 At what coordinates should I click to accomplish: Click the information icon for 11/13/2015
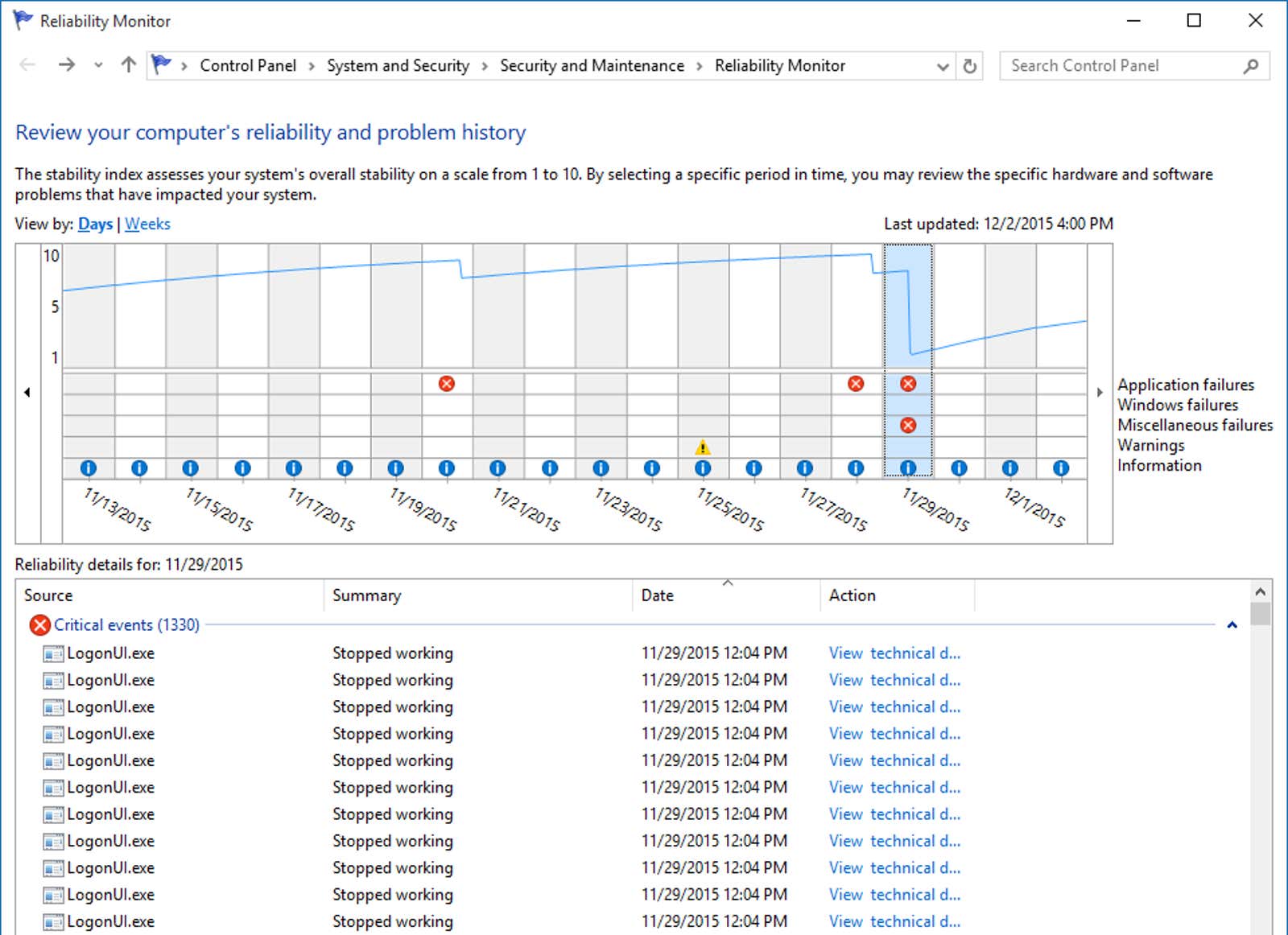click(89, 467)
